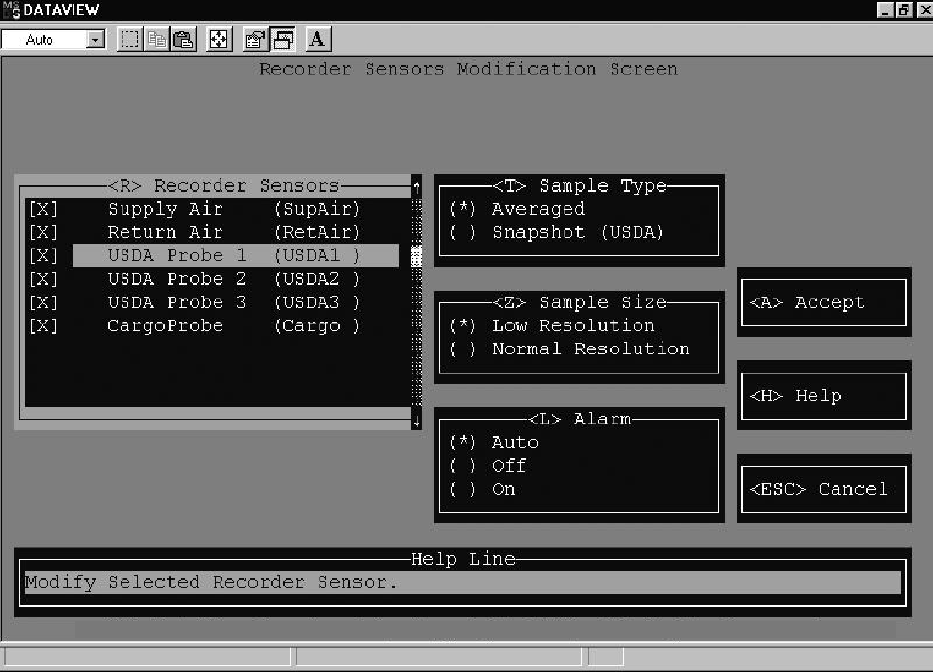This screenshot has height=672, width=933.
Task: Select the CargoProbe (Cargo) row
Action: 234,326
